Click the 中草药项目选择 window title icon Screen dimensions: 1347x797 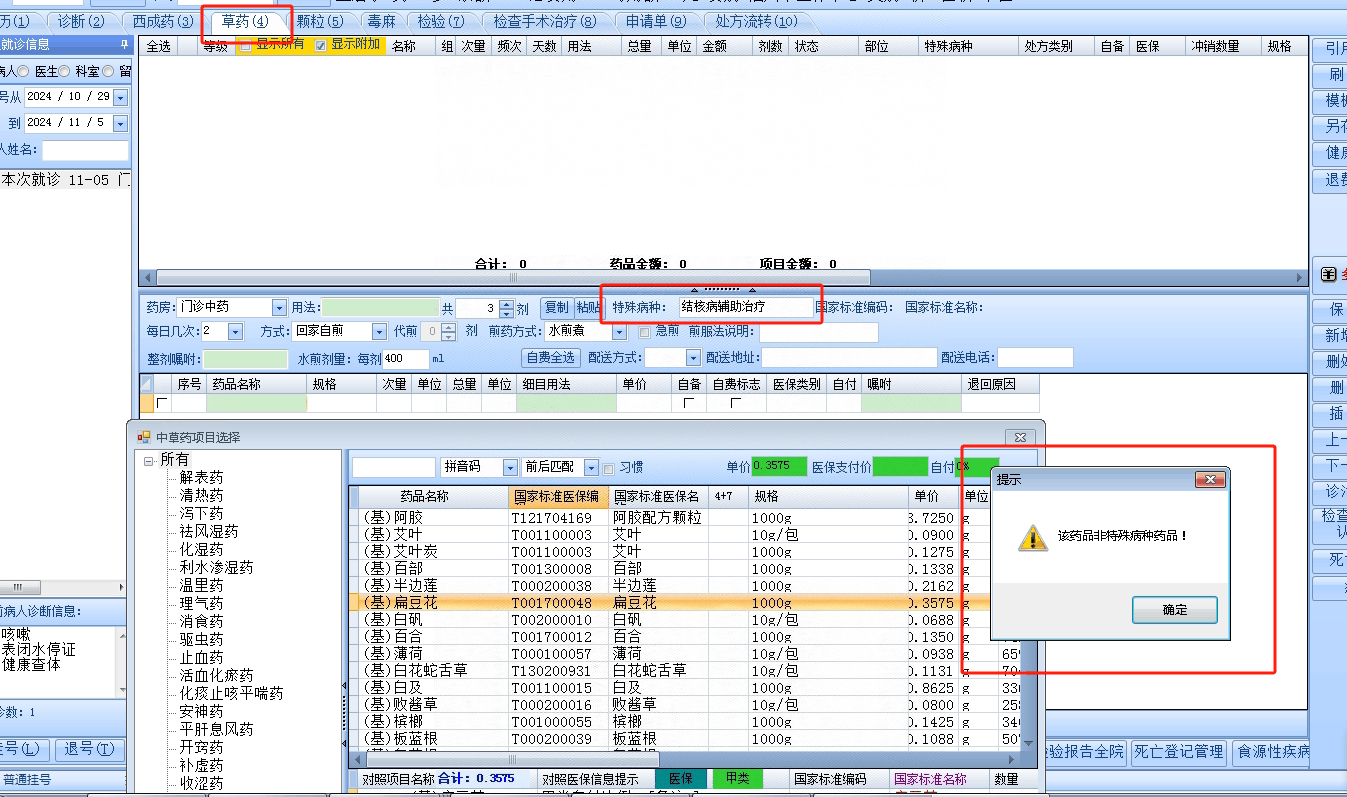pos(143,437)
